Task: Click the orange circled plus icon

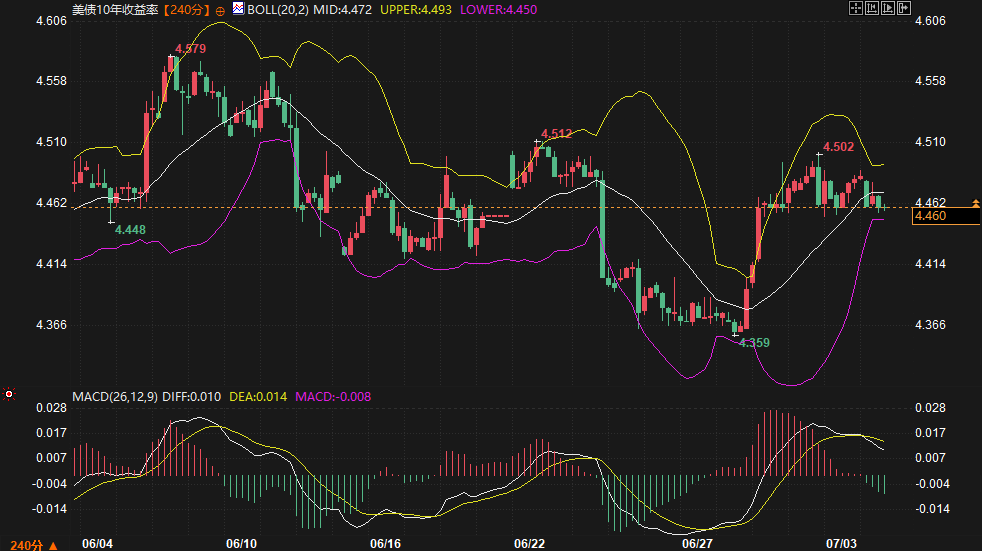Action: pos(220,11)
